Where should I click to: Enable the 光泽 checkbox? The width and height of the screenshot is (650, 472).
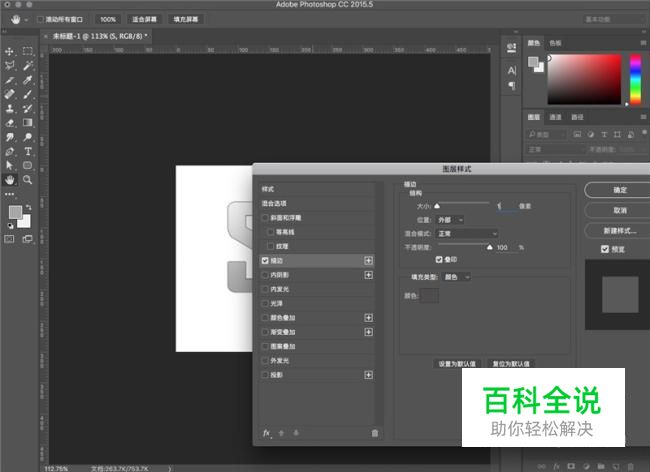(x=265, y=303)
